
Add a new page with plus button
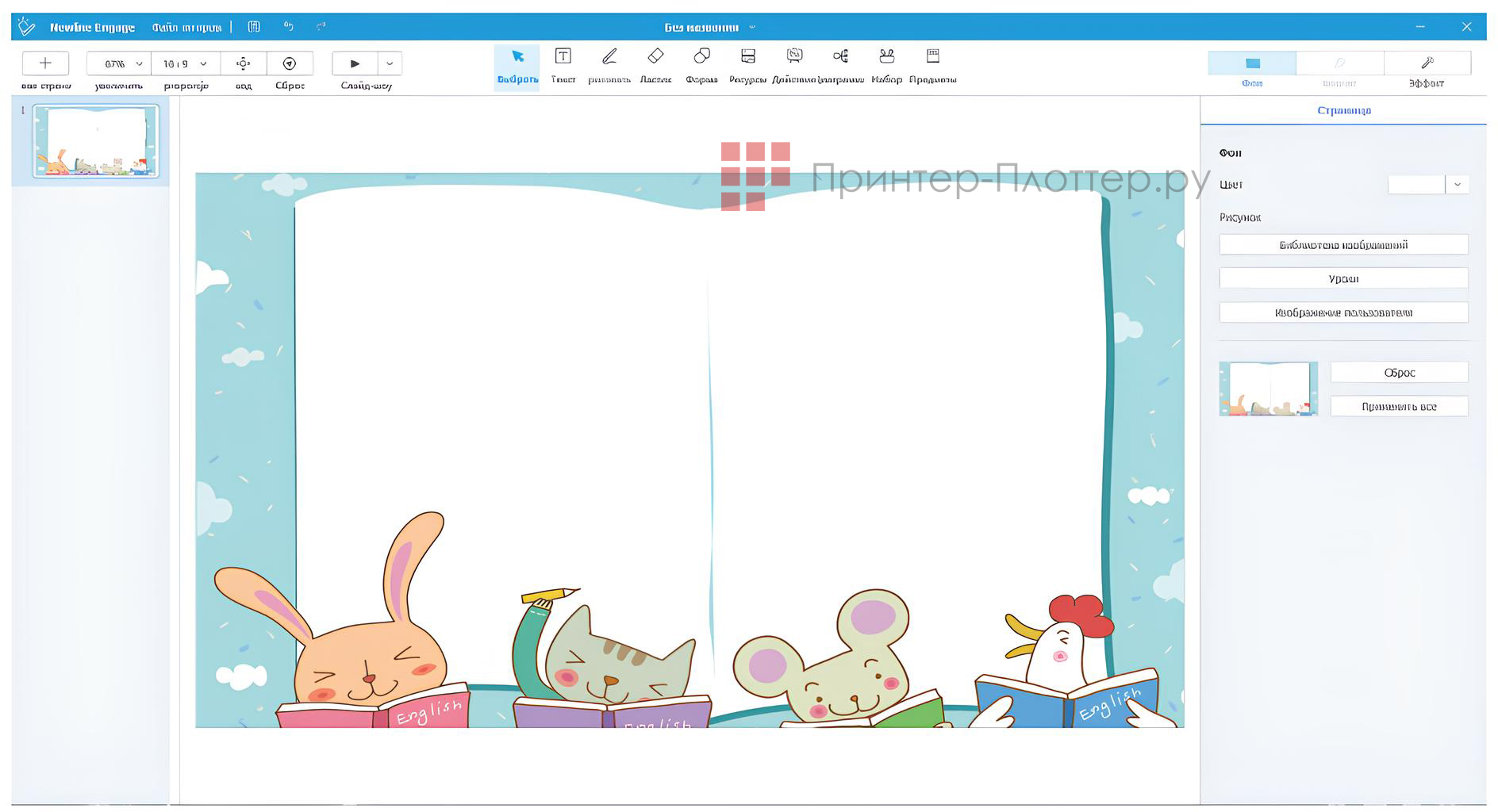45,63
